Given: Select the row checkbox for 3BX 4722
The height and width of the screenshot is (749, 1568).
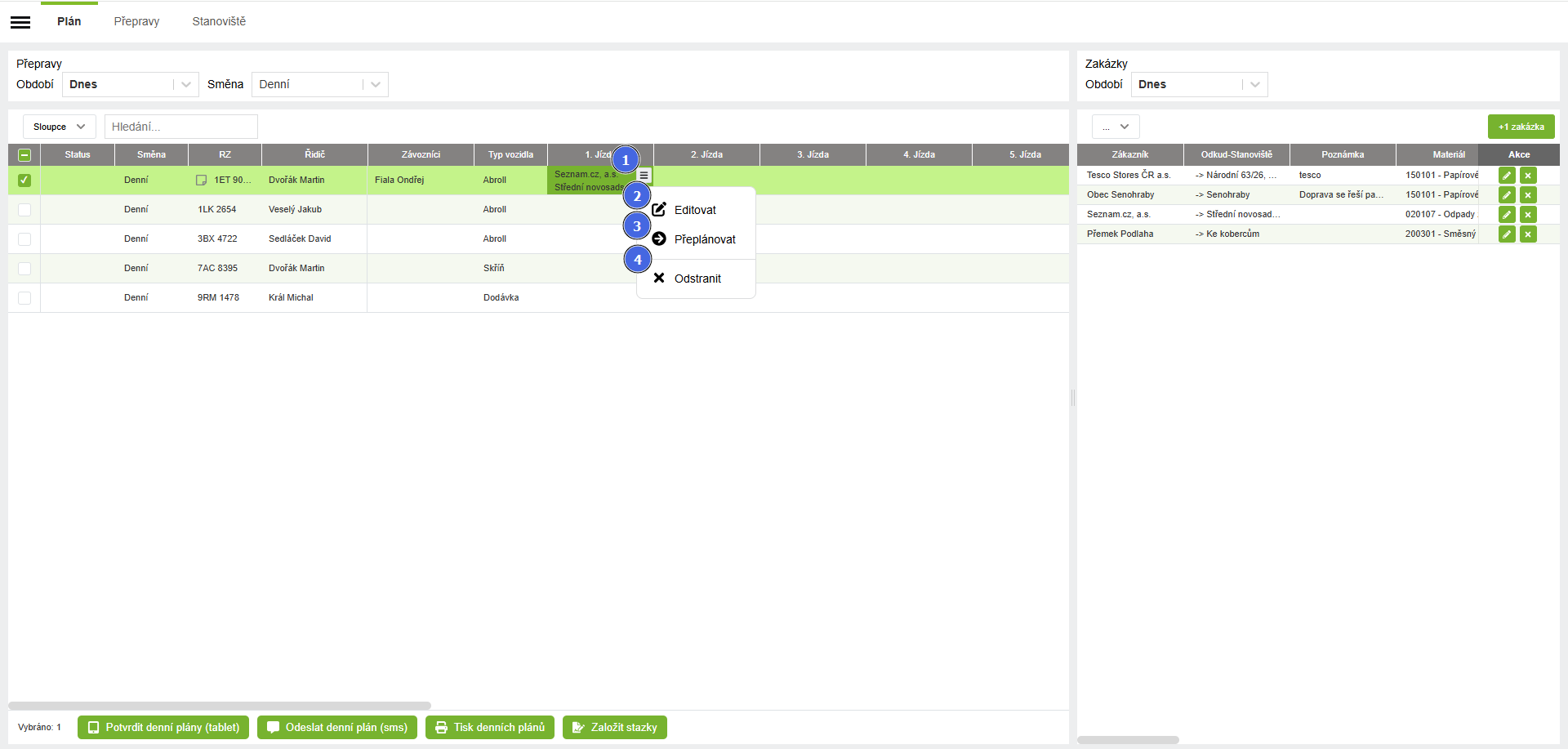Looking at the screenshot, I should 24,239.
